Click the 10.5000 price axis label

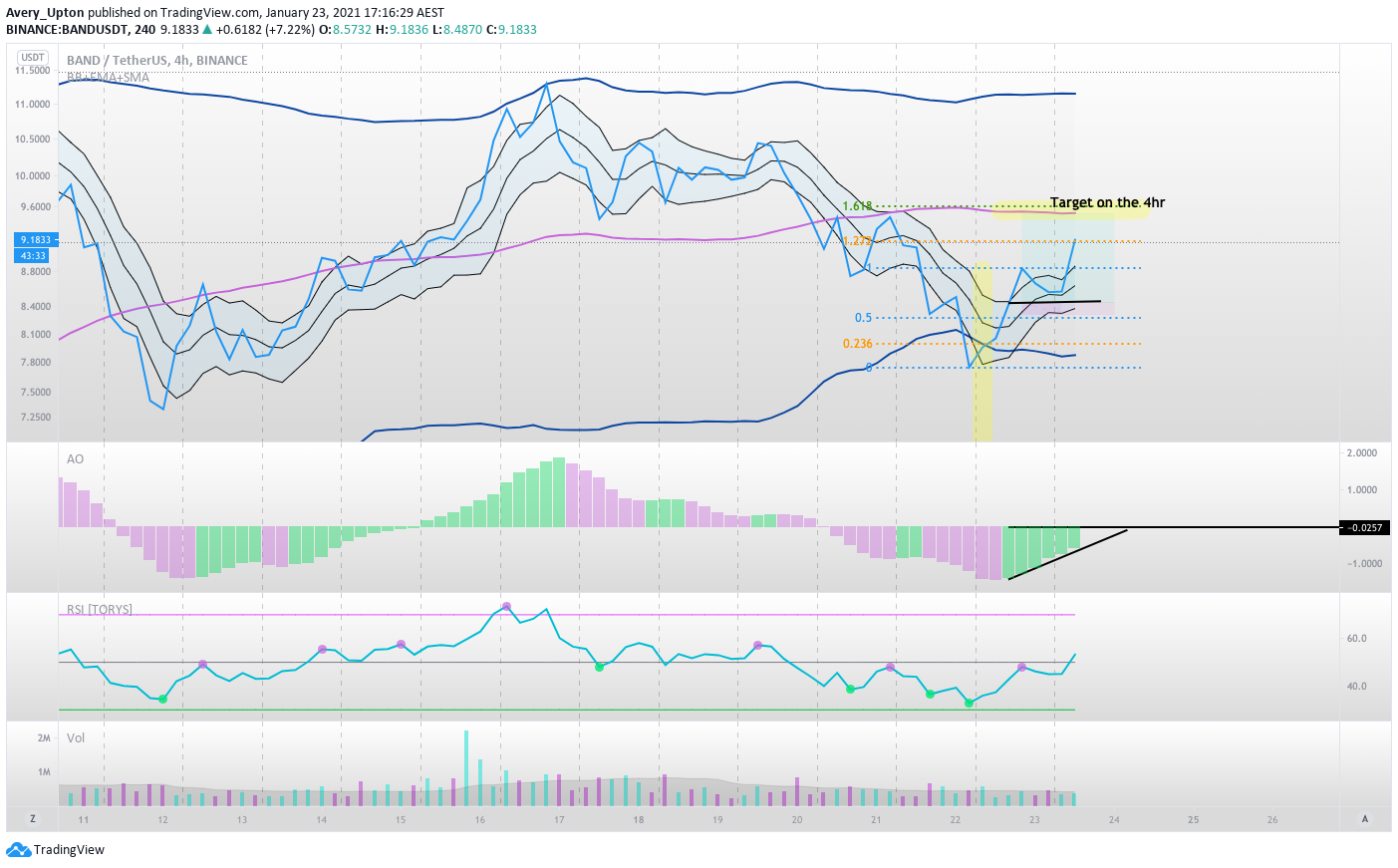pos(33,139)
